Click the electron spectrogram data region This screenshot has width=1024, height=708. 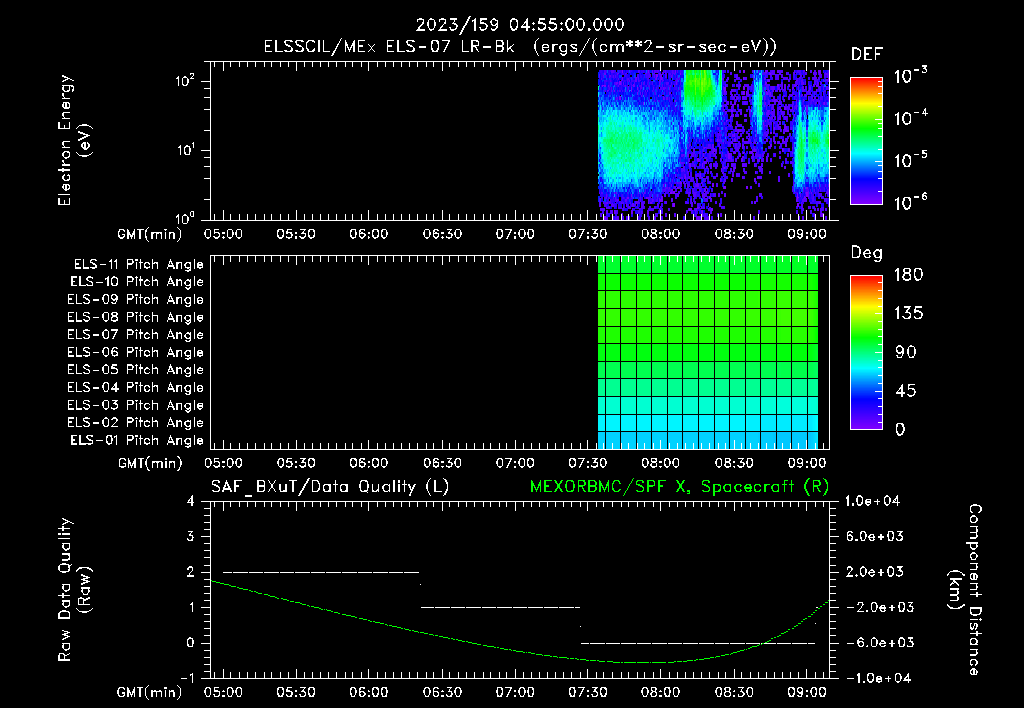click(713, 144)
